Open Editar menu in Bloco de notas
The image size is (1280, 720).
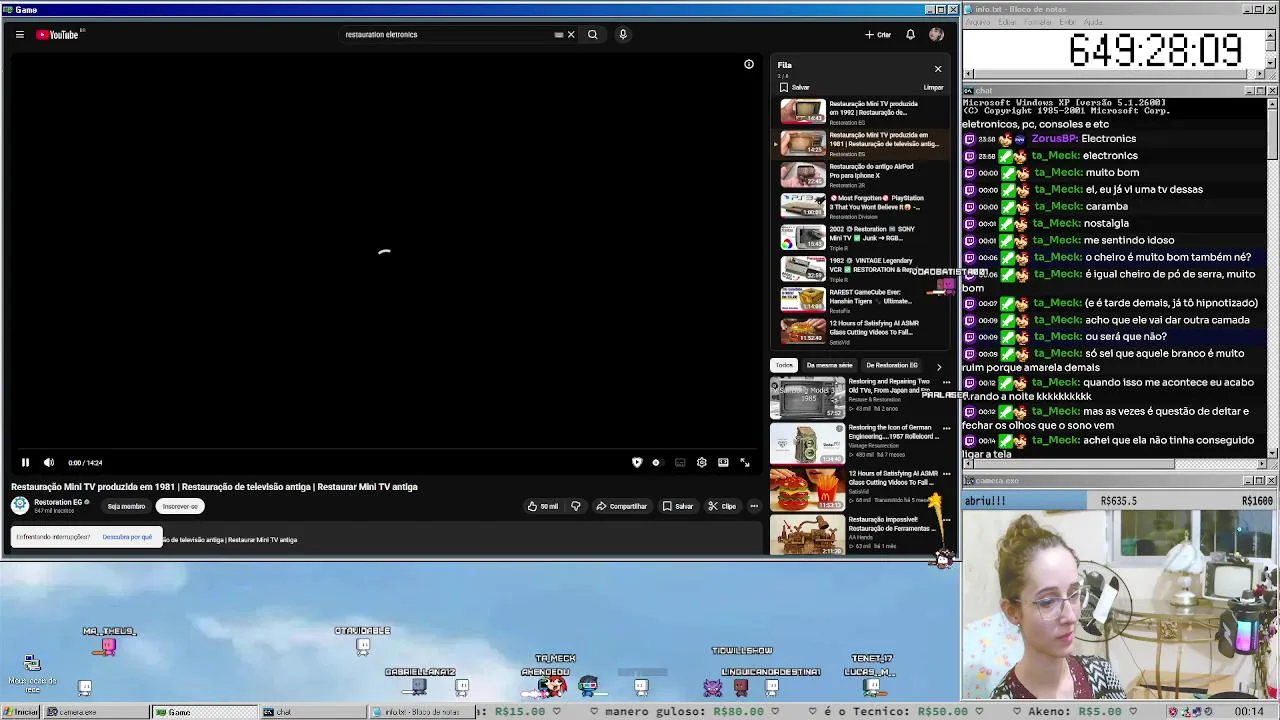pyautogui.click(x=1007, y=22)
